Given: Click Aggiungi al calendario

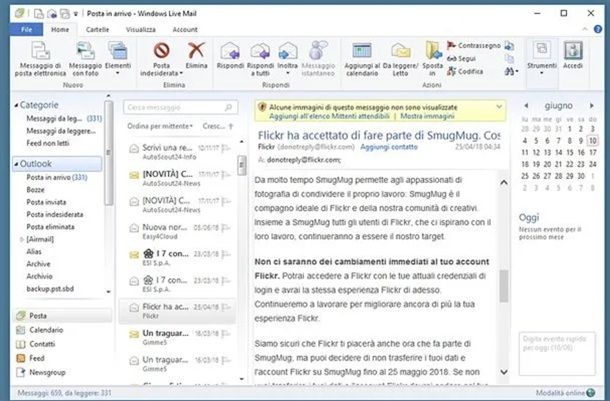Looking at the screenshot, I should click(x=362, y=59).
